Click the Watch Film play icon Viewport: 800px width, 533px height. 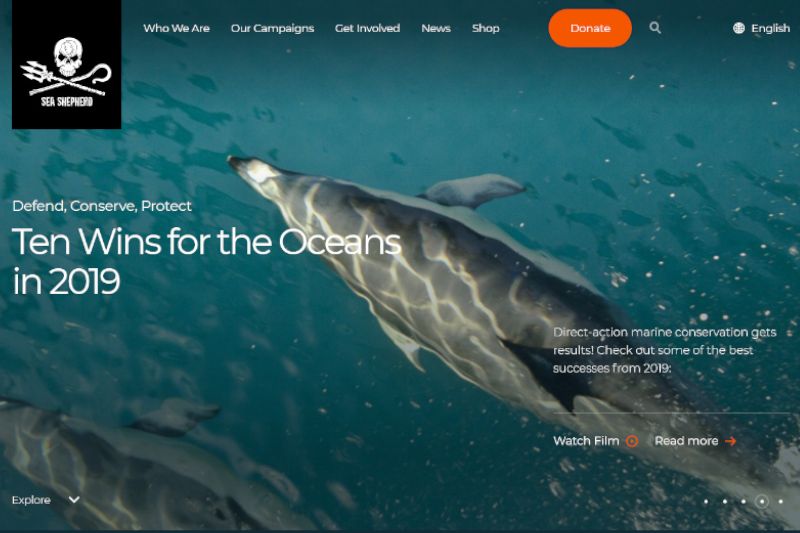pyautogui.click(x=632, y=441)
